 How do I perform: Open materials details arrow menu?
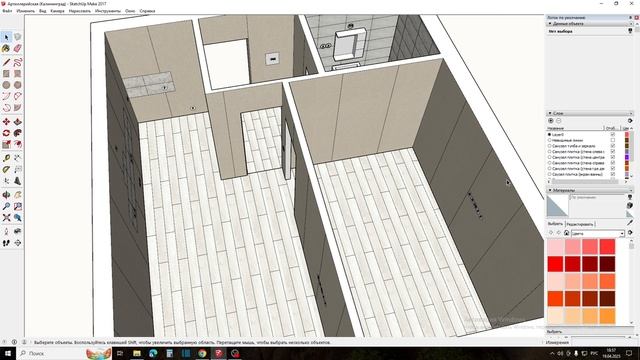click(x=630, y=233)
